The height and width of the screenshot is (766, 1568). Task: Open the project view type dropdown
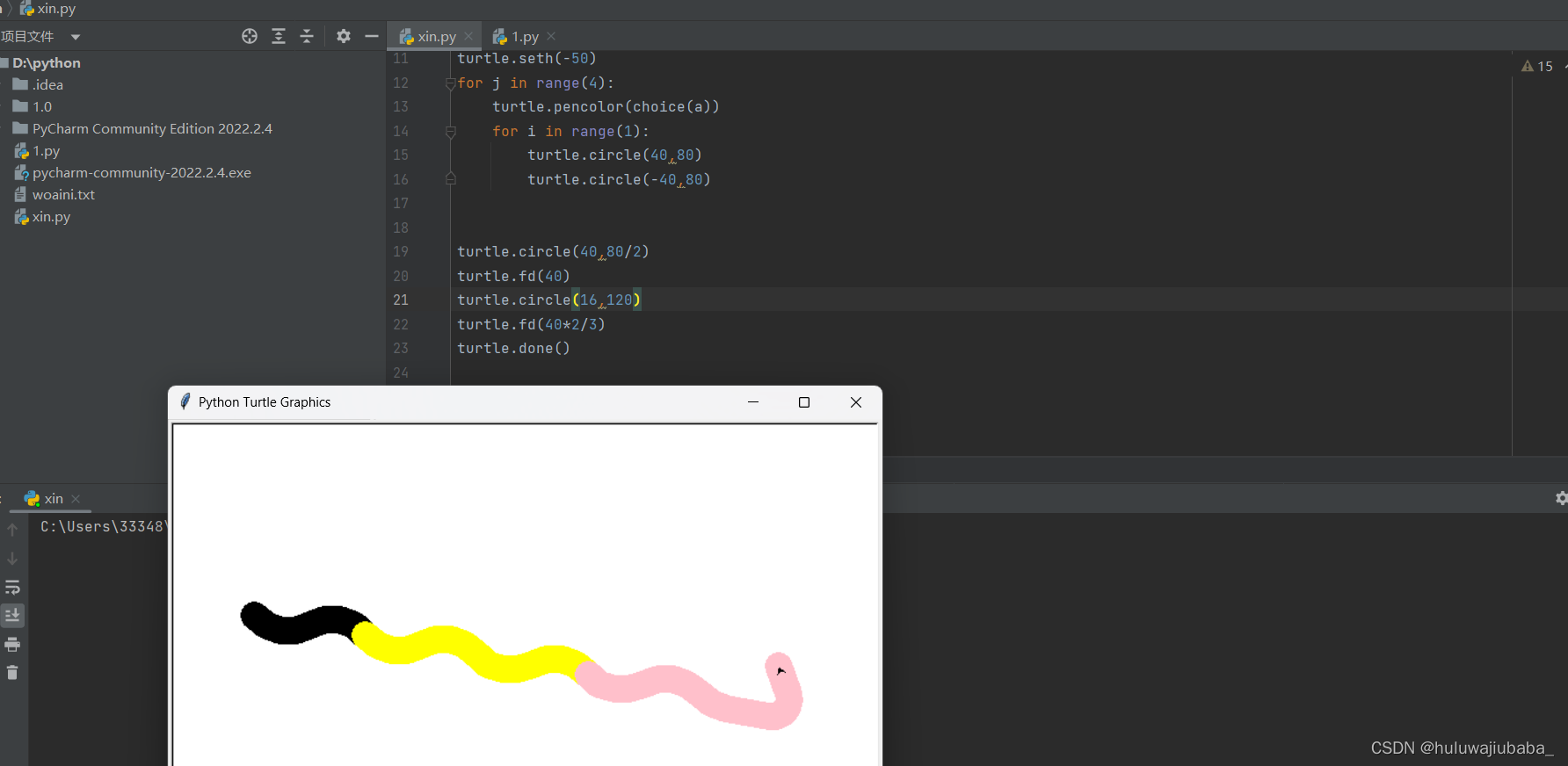pos(76,37)
